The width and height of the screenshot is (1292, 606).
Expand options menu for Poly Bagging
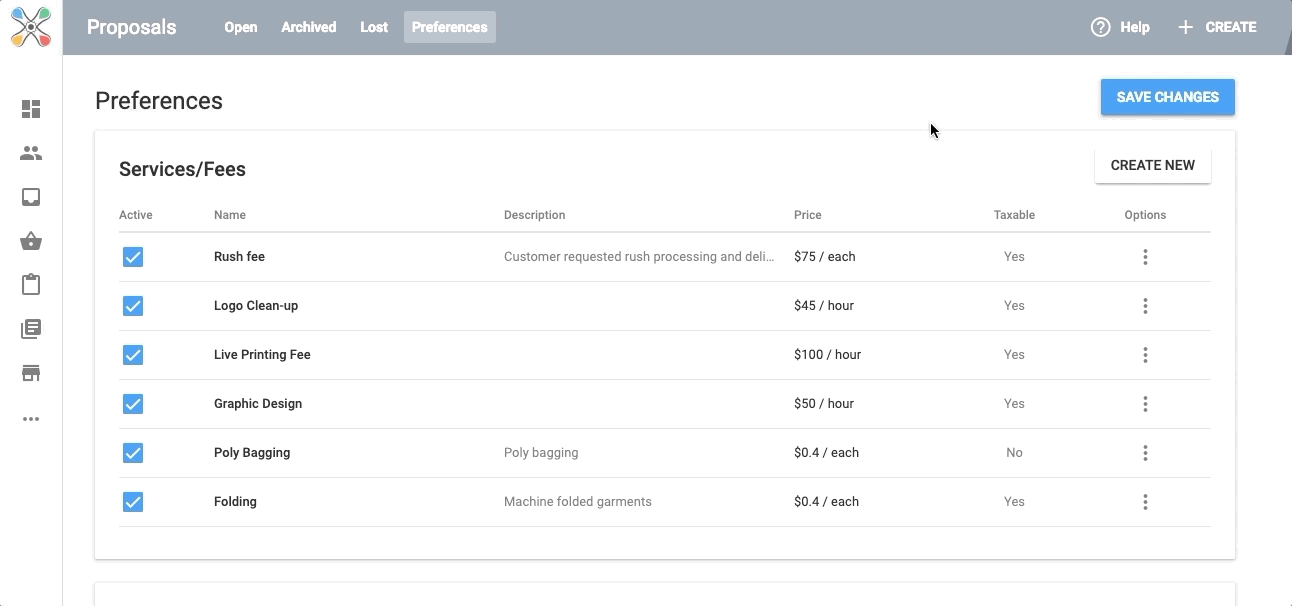(1145, 453)
